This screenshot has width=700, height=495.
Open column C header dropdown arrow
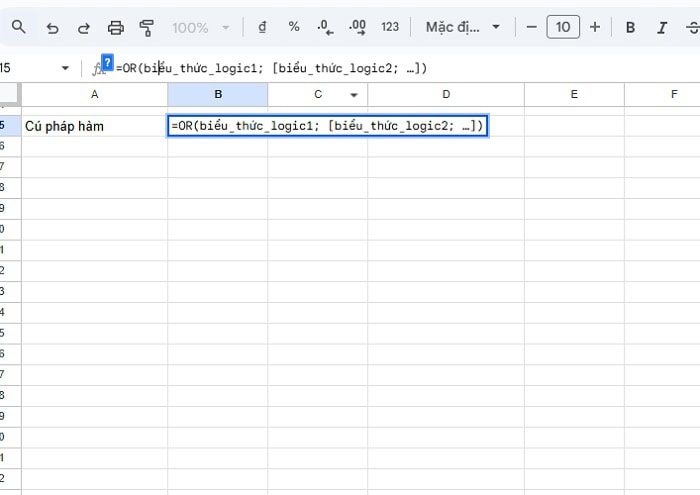(353, 95)
